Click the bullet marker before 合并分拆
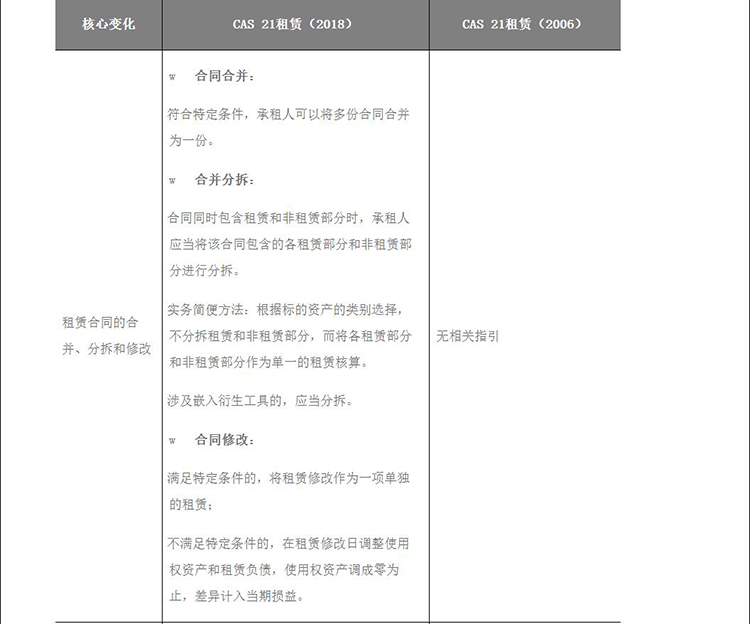The width and height of the screenshot is (750, 624). click(x=172, y=180)
